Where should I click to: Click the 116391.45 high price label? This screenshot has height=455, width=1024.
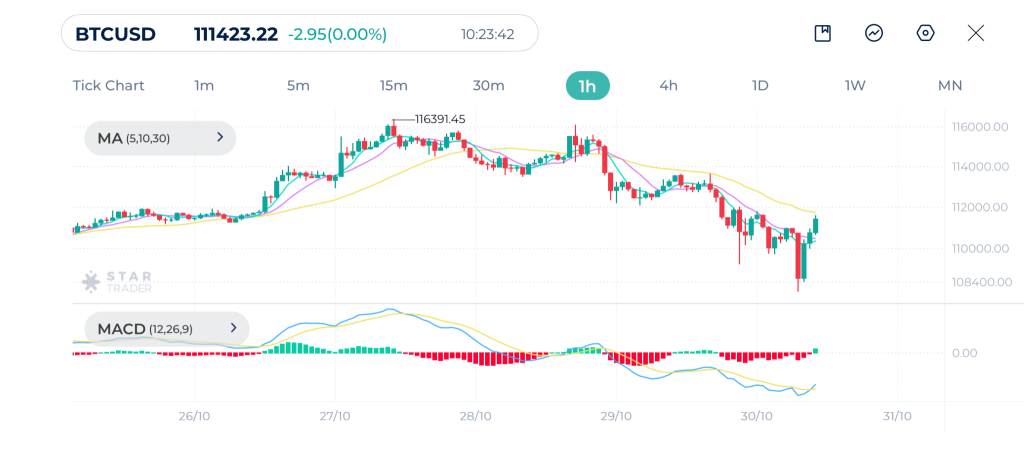440,119
